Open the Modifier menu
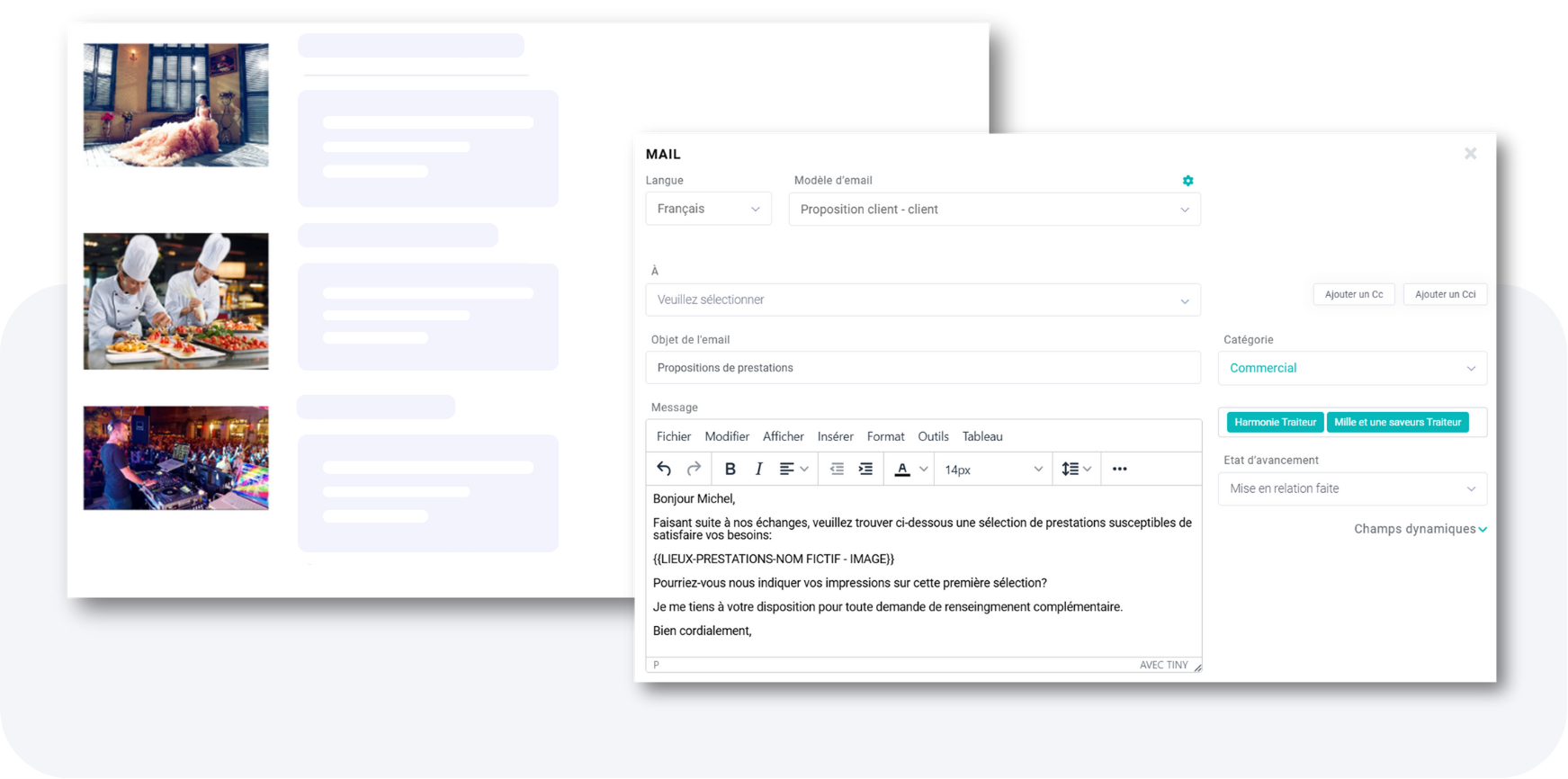This screenshot has width=1568, height=779. pyautogui.click(x=727, y=436)
